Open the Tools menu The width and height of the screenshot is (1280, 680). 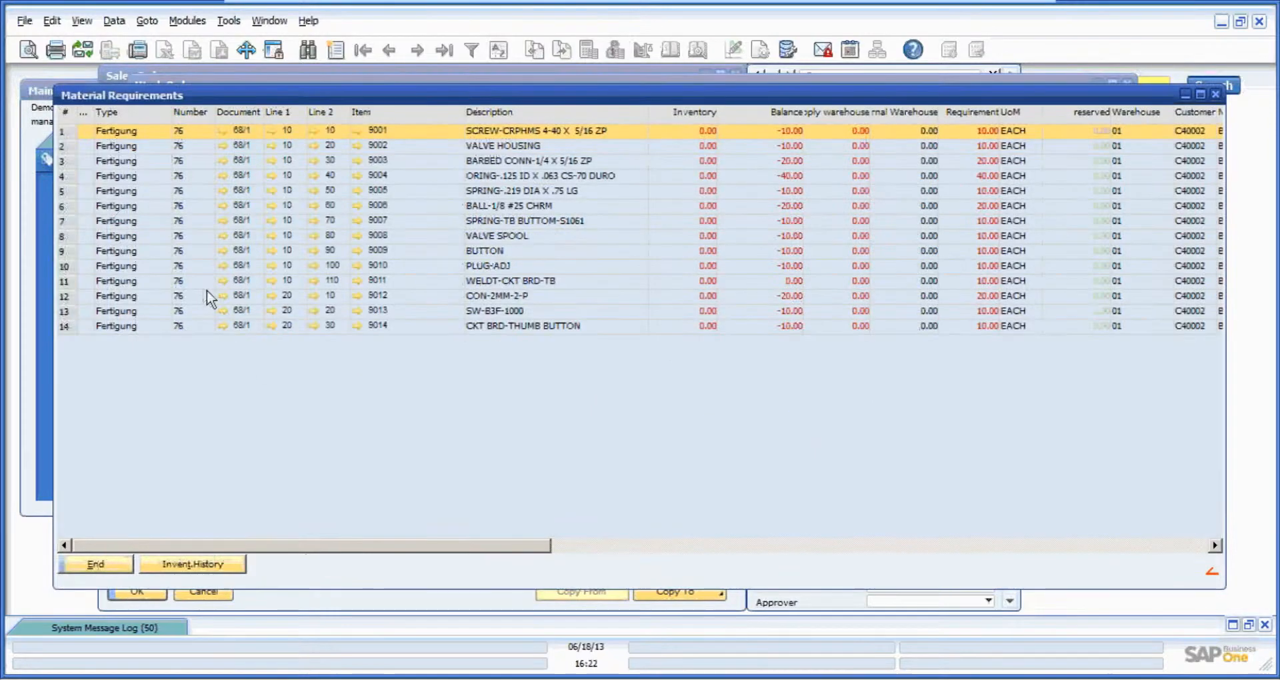point(228,20)
